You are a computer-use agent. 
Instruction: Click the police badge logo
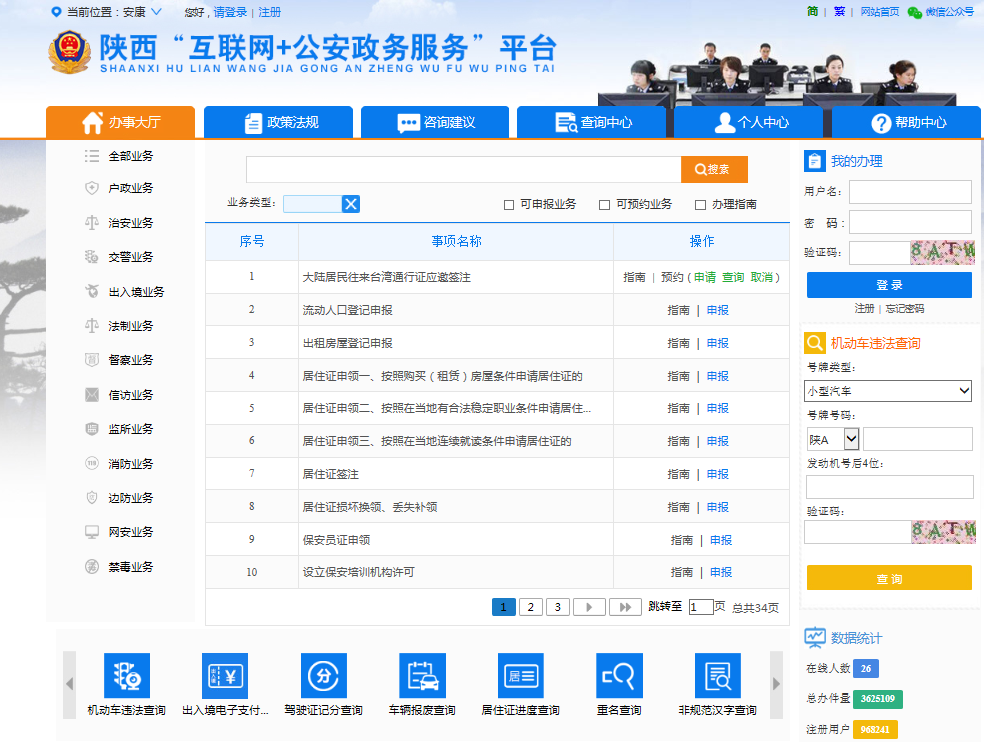69,52
